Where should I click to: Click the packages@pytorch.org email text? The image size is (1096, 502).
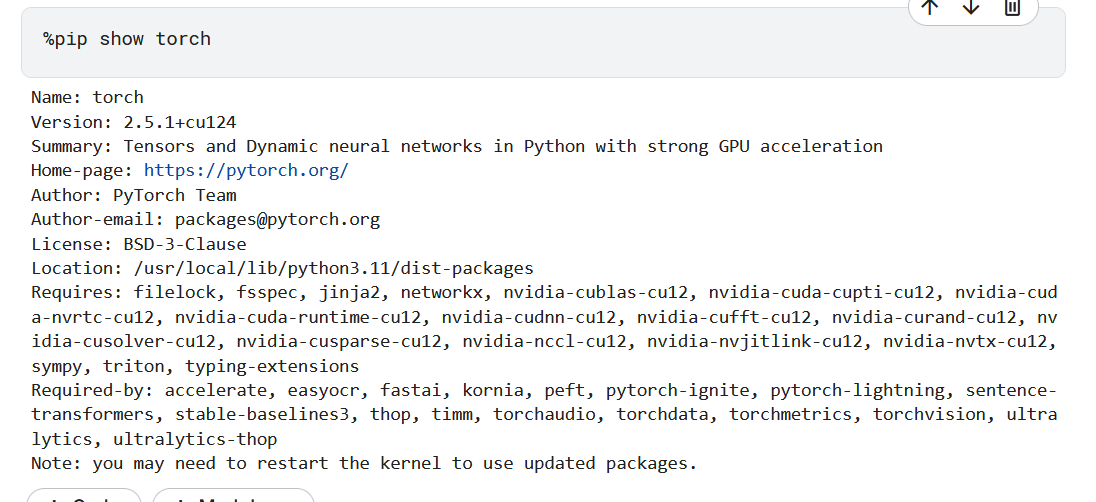(x=277, y=219)
